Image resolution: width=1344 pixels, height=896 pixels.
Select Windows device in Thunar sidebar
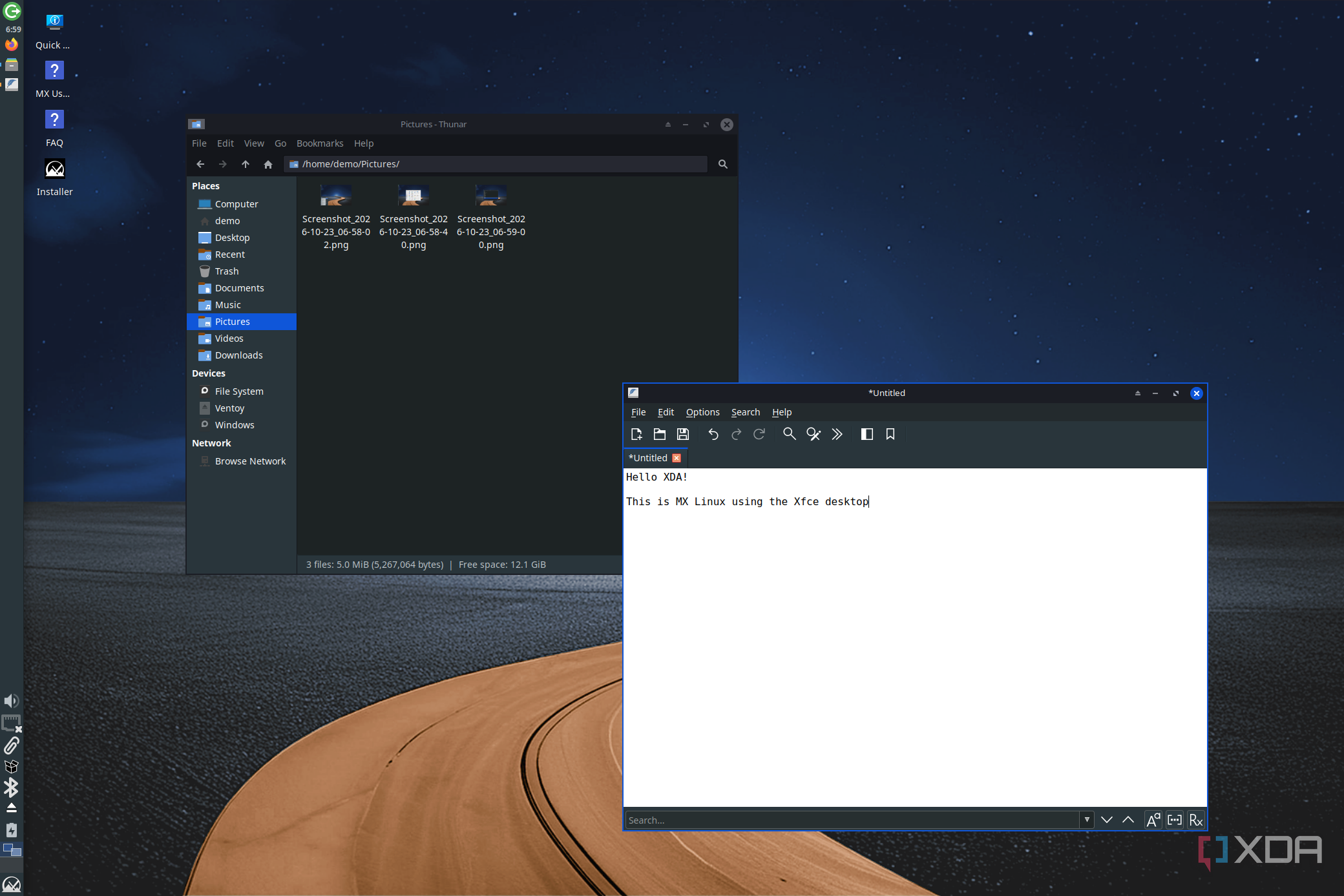(x=242, y=425)
